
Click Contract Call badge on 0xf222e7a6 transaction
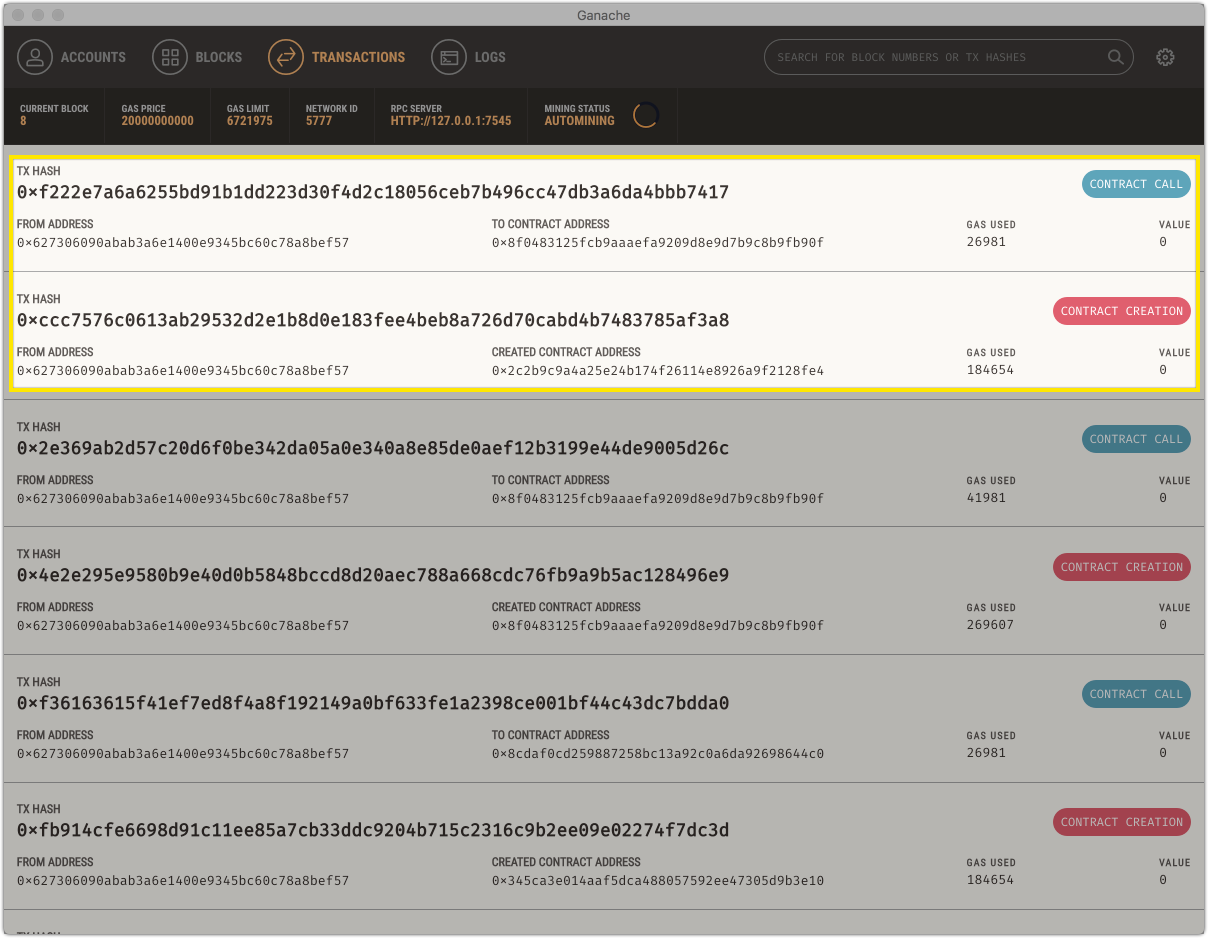(x=1136, y=184)
